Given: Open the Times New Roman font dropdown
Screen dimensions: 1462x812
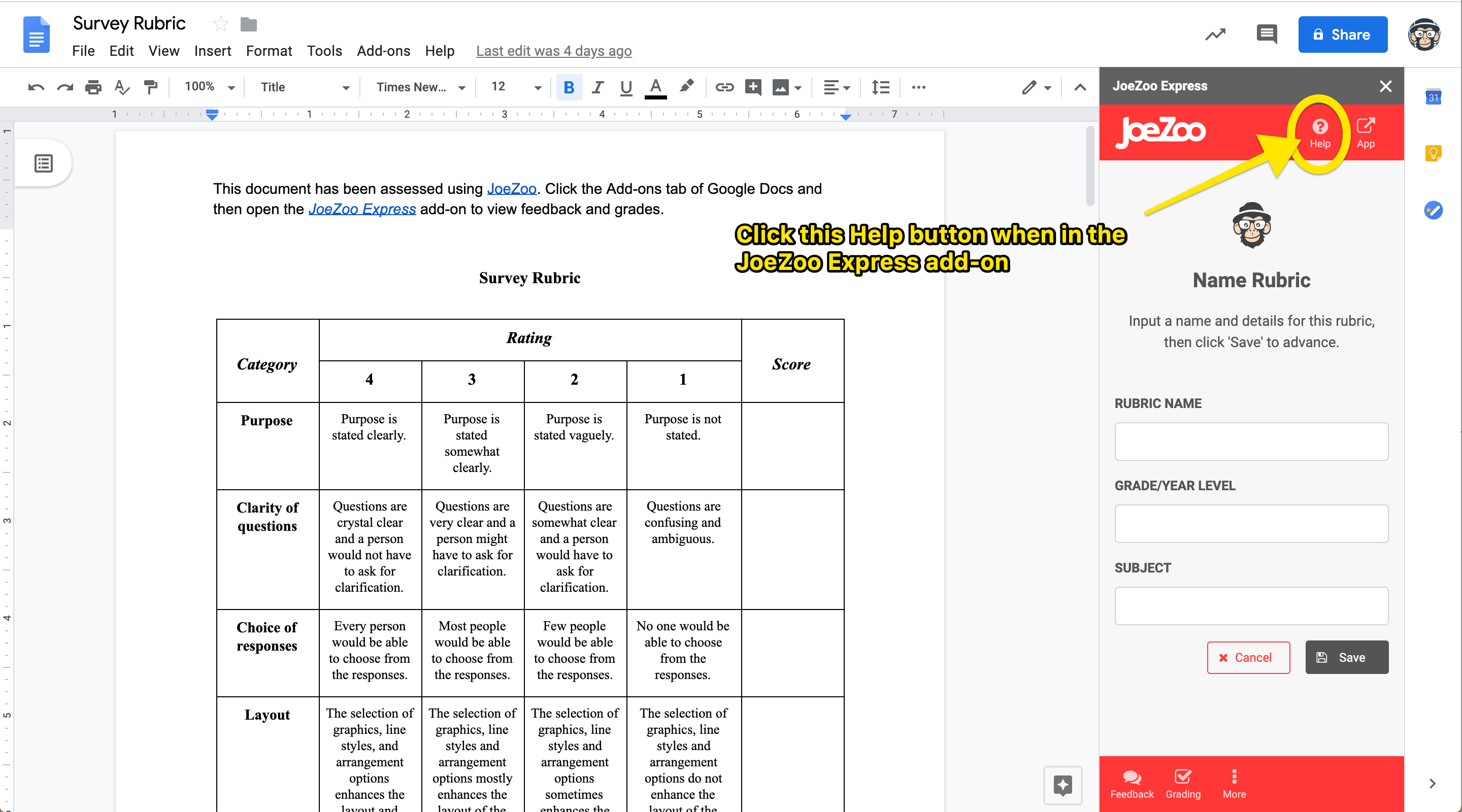Looking at the screenshot, I should [x=420, y=87].
